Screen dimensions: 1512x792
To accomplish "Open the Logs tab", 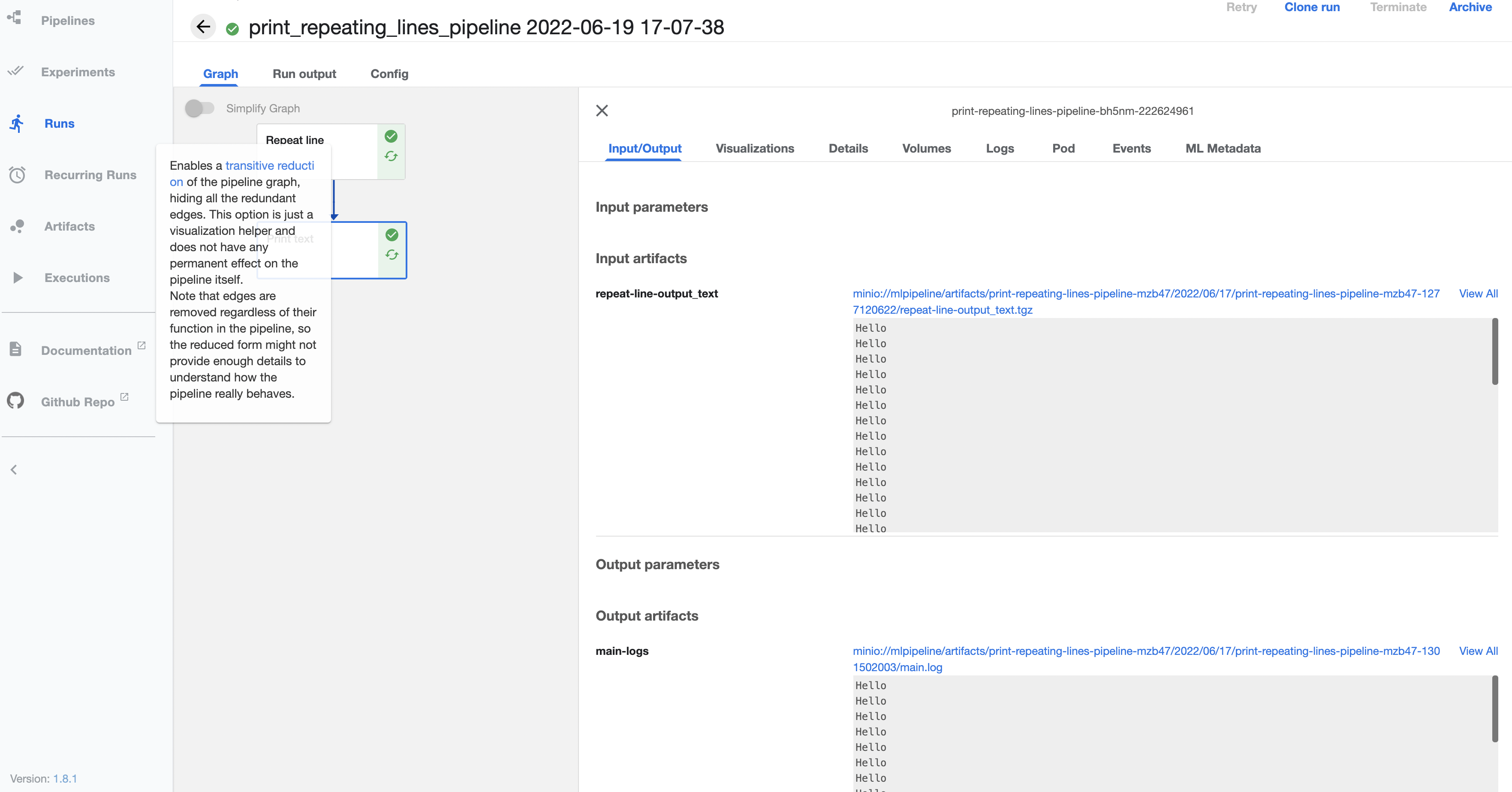I will (x=1000, y=148).
